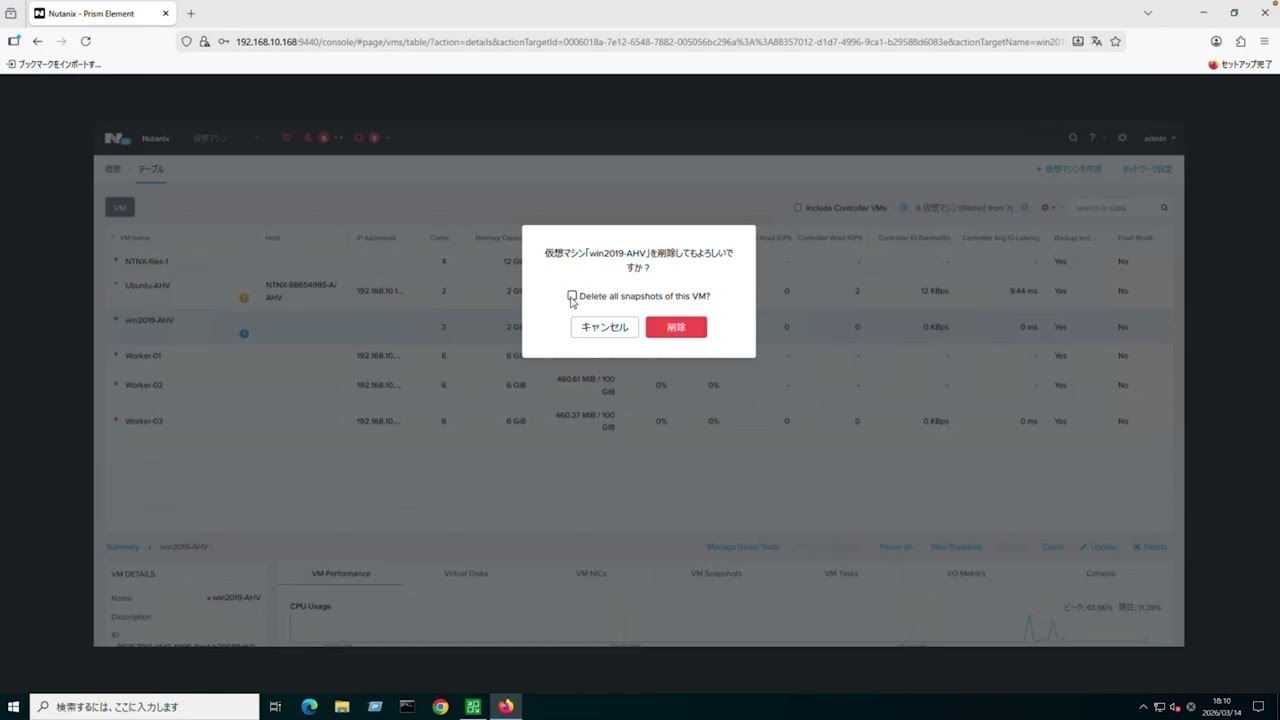1280x720 pixels.
Task: Click the Manage Guest Tools link
Action: pos(742,547)
